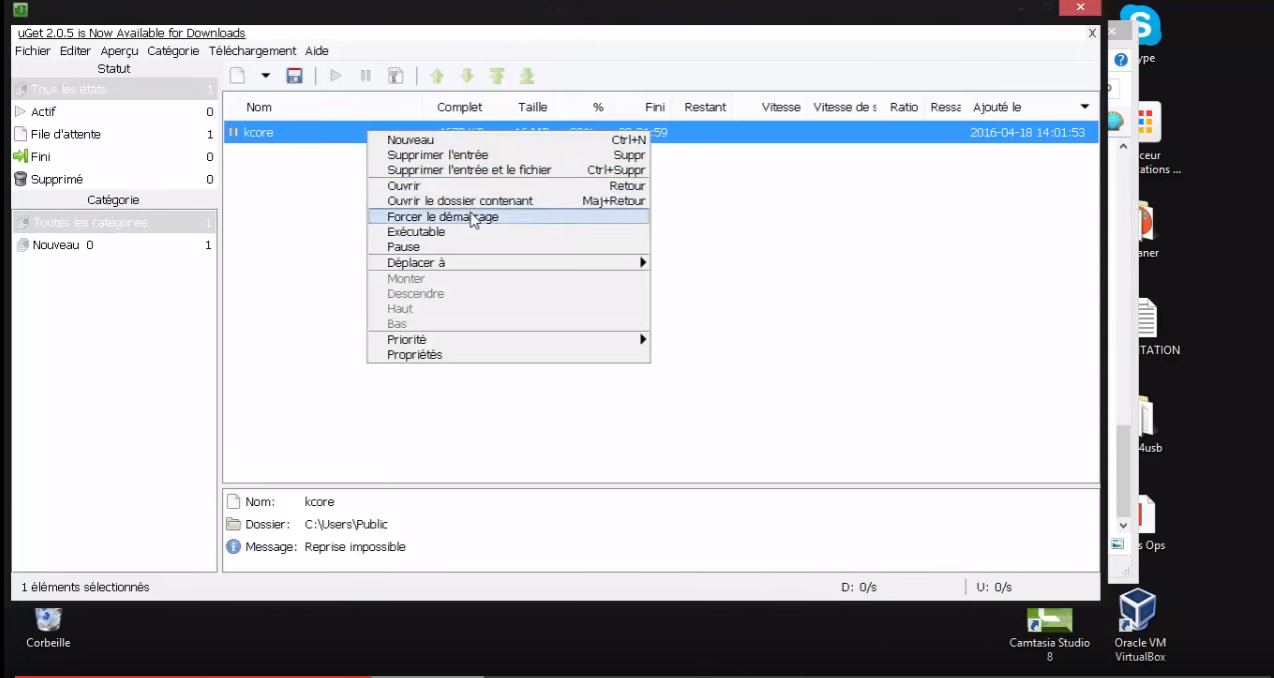Close the update banner with X
The height and width of the screenshot is (678, 1274).
pyautogui.click(x=1092, y=33)
